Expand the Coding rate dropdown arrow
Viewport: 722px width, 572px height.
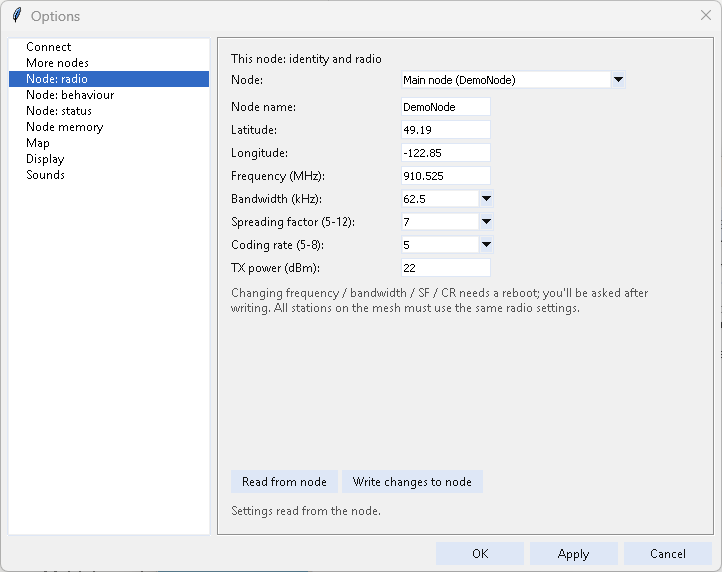486,245
